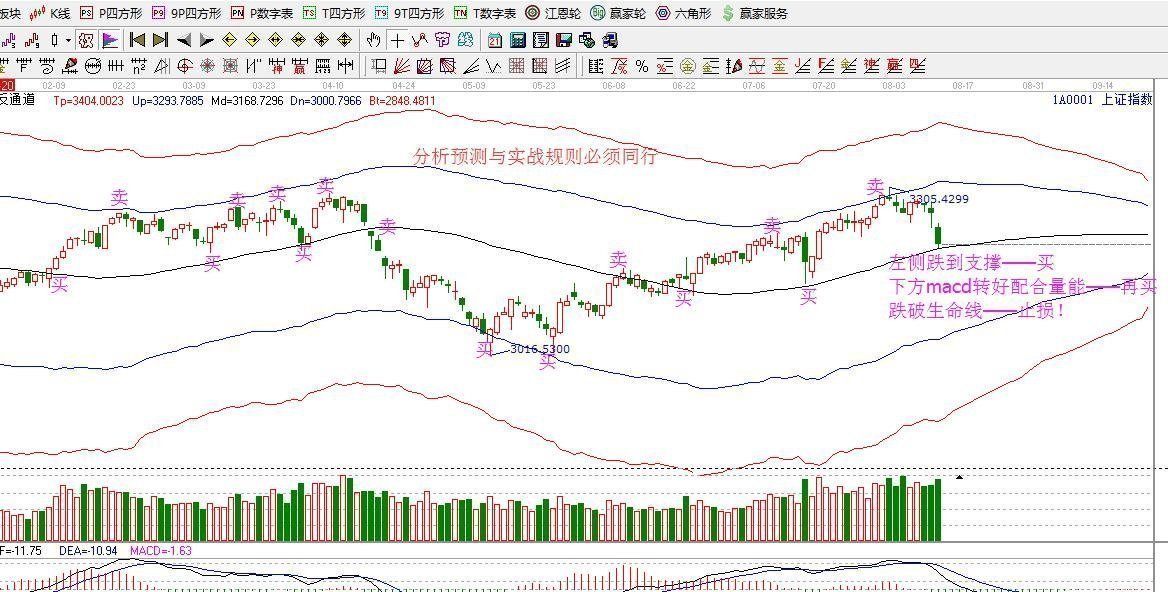Select the hand pan tool
Image resolution: width=1168 pixels, height=592 pixels.
point(374,40)
